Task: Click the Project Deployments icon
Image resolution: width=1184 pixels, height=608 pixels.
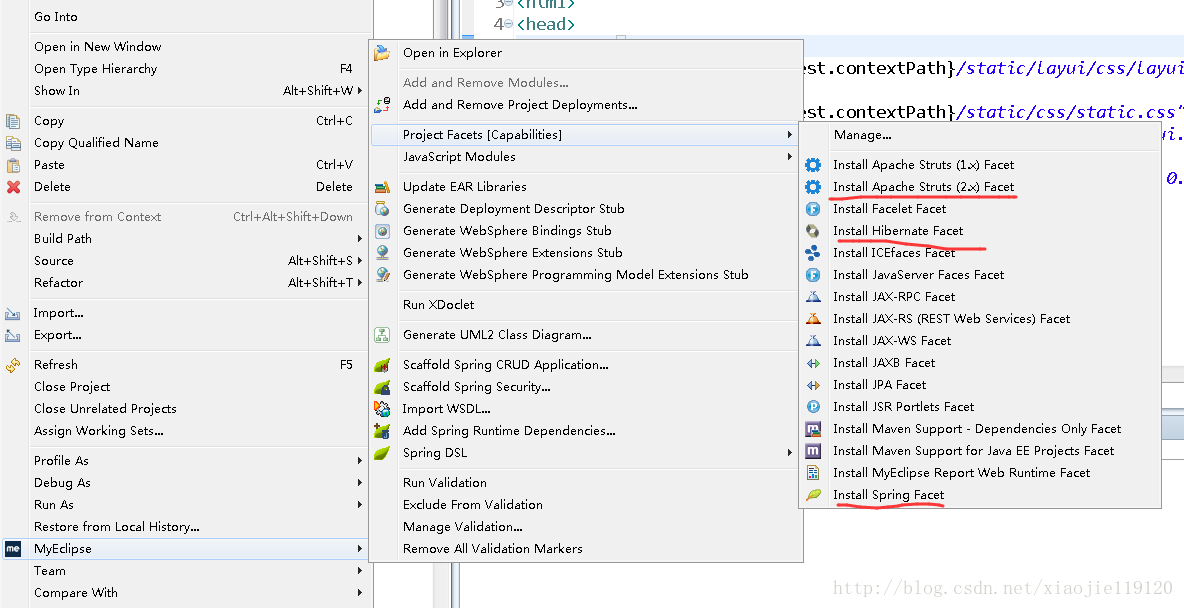Action: point(383,105)
